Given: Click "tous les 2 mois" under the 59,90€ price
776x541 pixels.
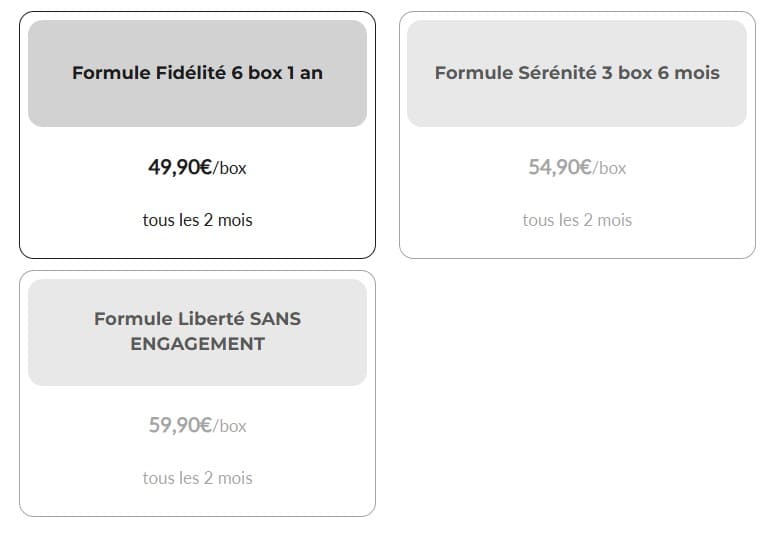Looking at the screenshot, I should point(197,478).
